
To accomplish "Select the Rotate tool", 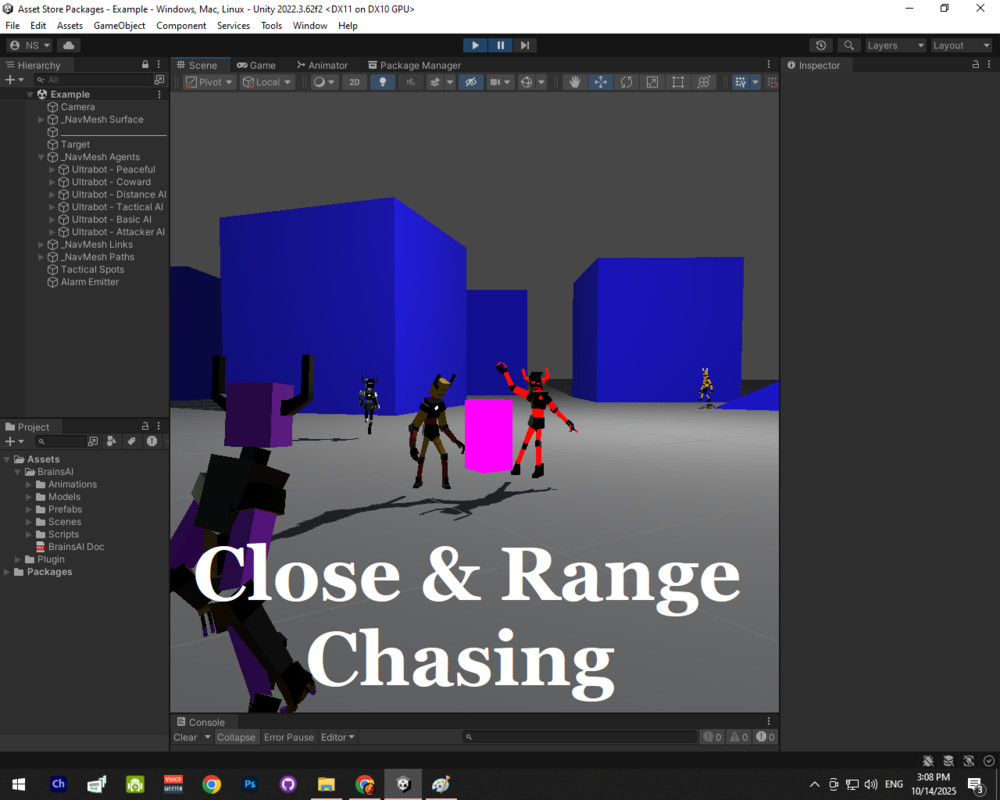I will (x=626, y=82).
